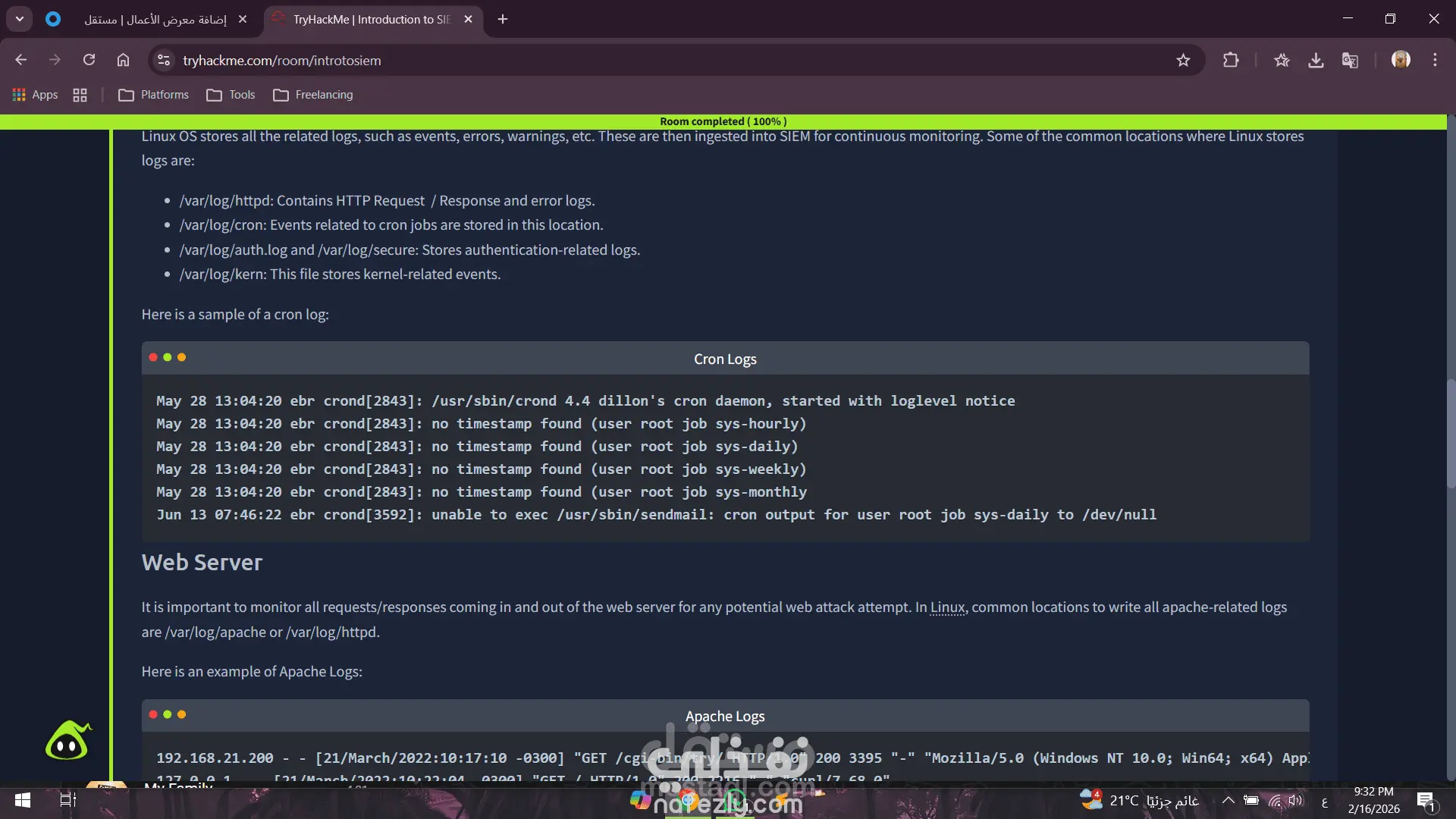Image resolution: width=1456 pixels, height=819 pixels.
Task: Click the green TryHackMe mascot icon
Action: 68,740
